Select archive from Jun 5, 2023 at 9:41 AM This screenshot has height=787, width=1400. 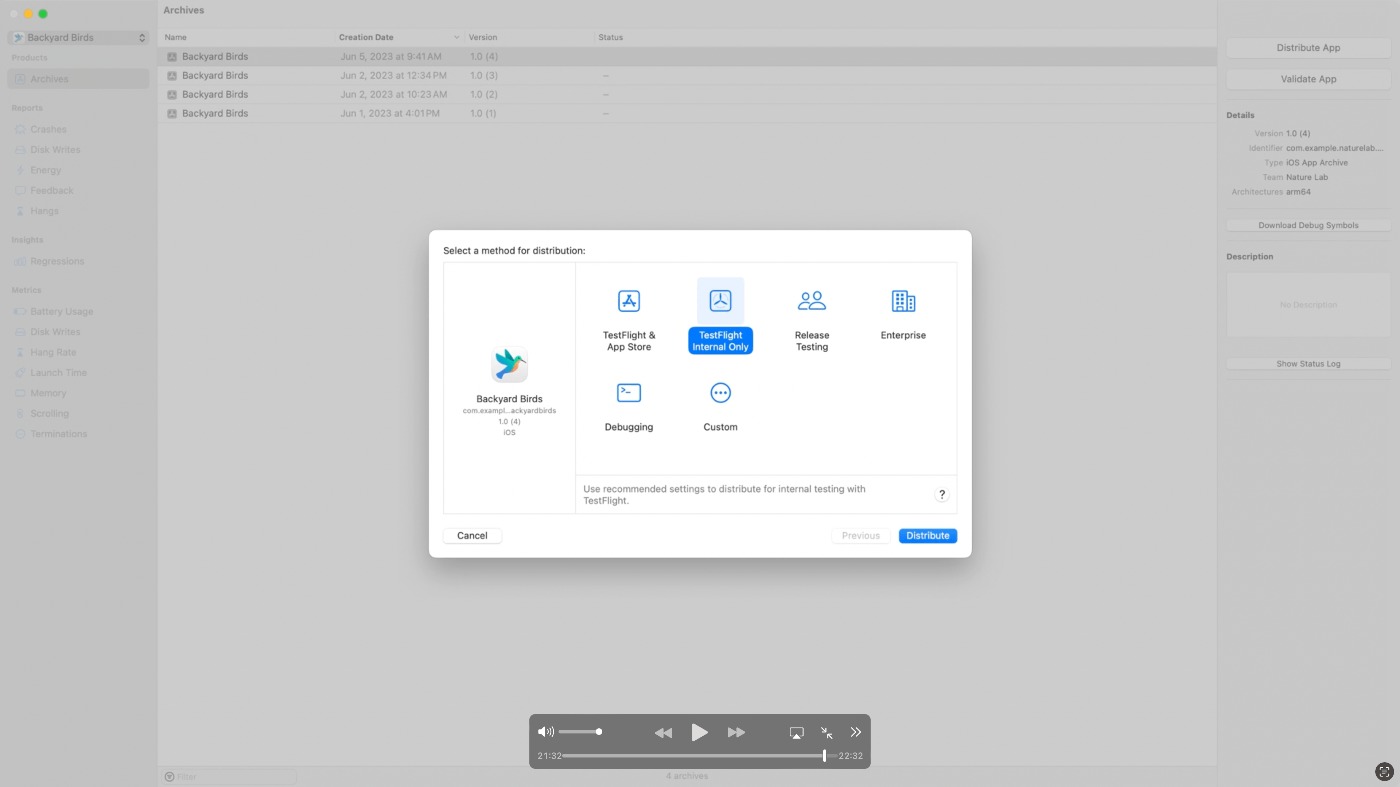pos(687,57)
